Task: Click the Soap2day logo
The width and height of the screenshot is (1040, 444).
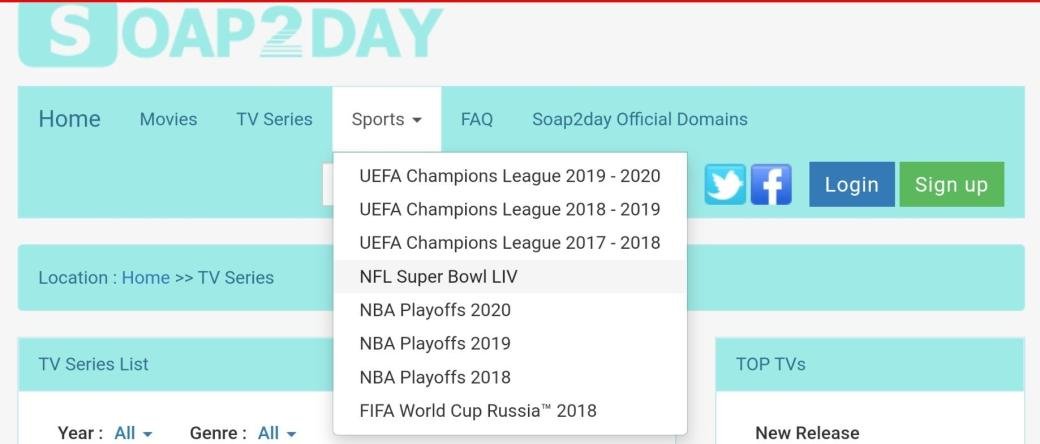Action: click(x=230, y=33)
